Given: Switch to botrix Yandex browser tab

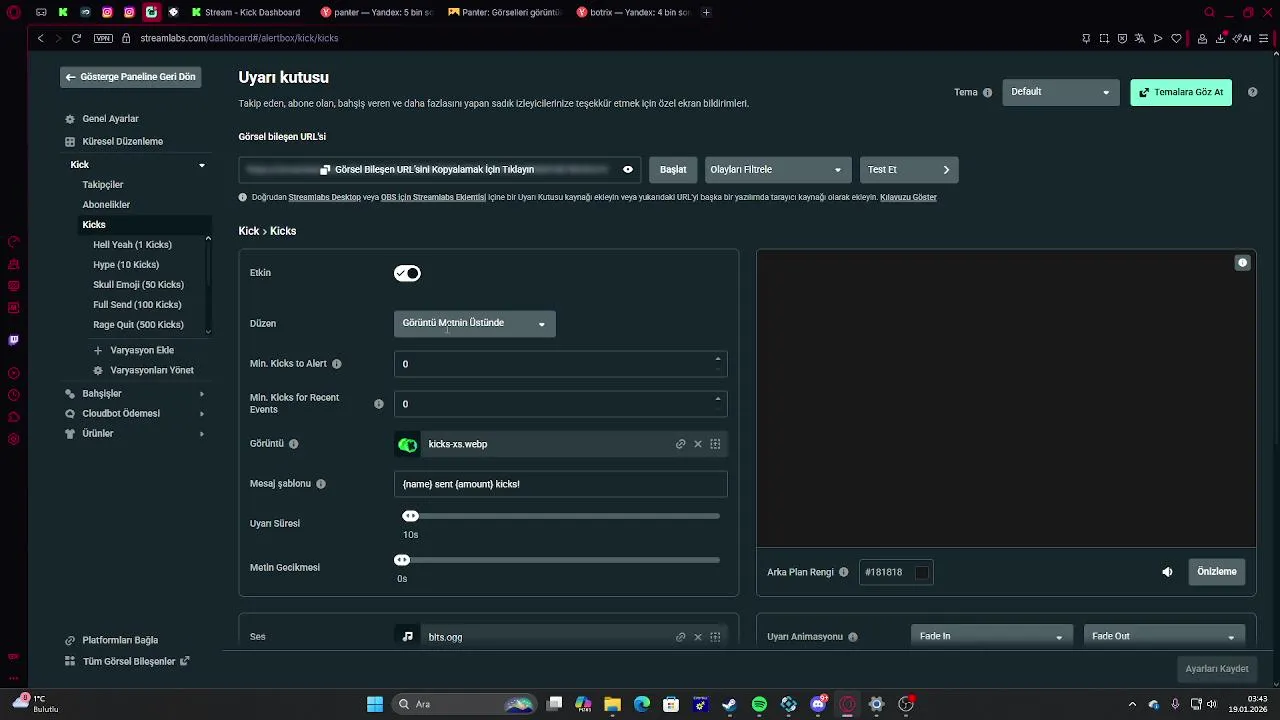Looking at the screenshot, I should tap(633, 12).
